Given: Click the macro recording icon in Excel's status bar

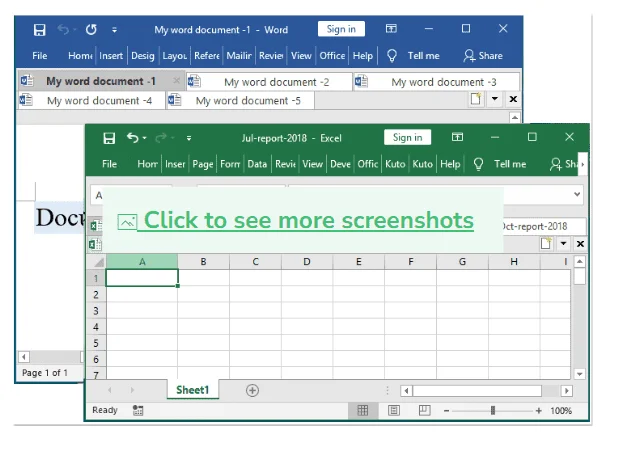Looking at the screenshot, I should (x=138, y=411).
